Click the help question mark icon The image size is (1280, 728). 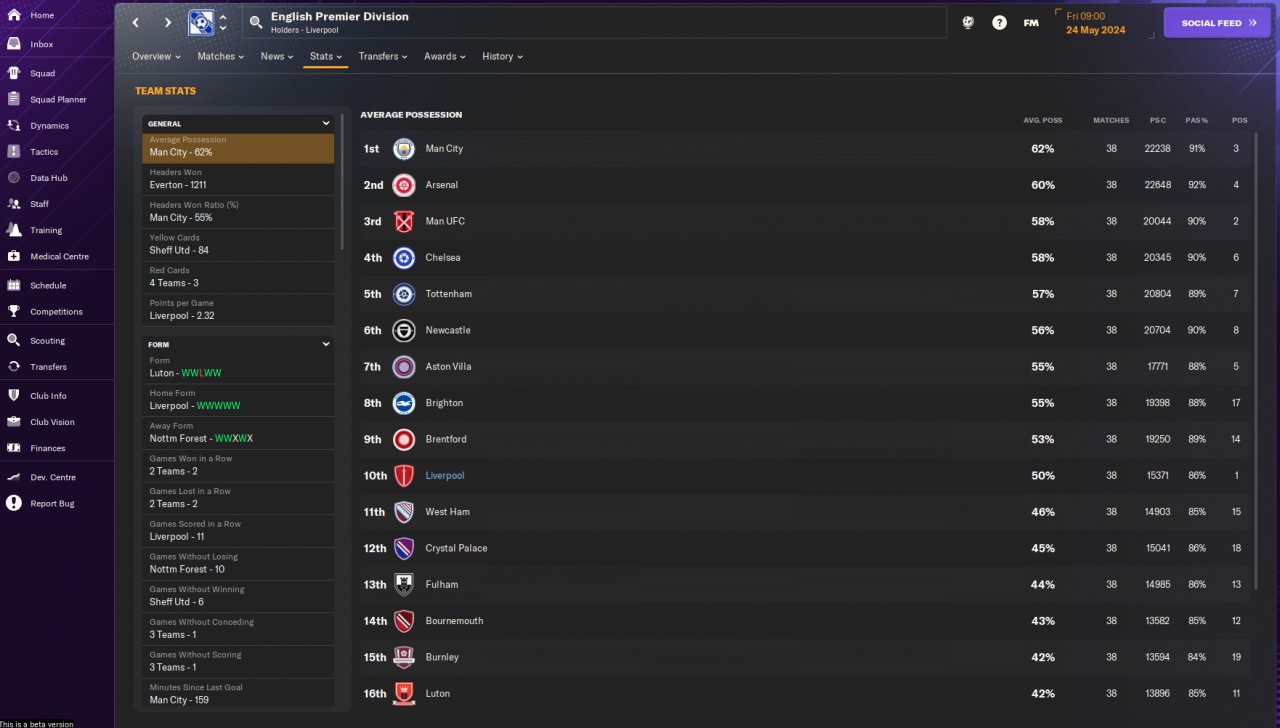(999, 22)
